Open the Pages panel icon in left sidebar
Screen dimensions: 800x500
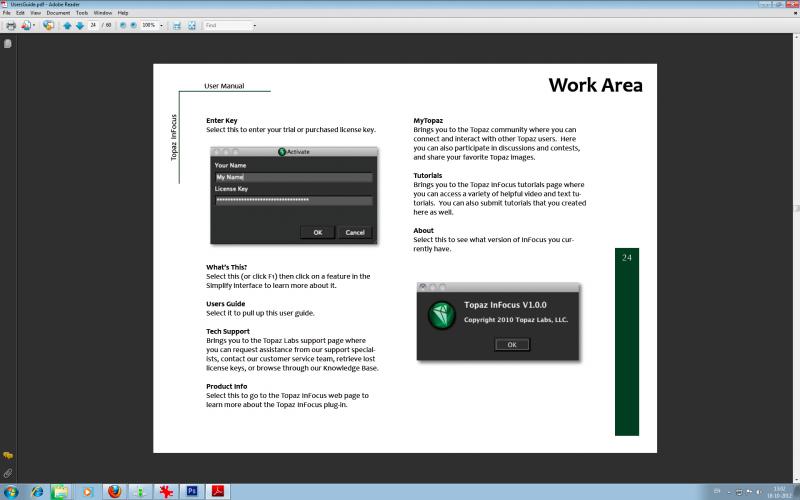pos(8,44)
